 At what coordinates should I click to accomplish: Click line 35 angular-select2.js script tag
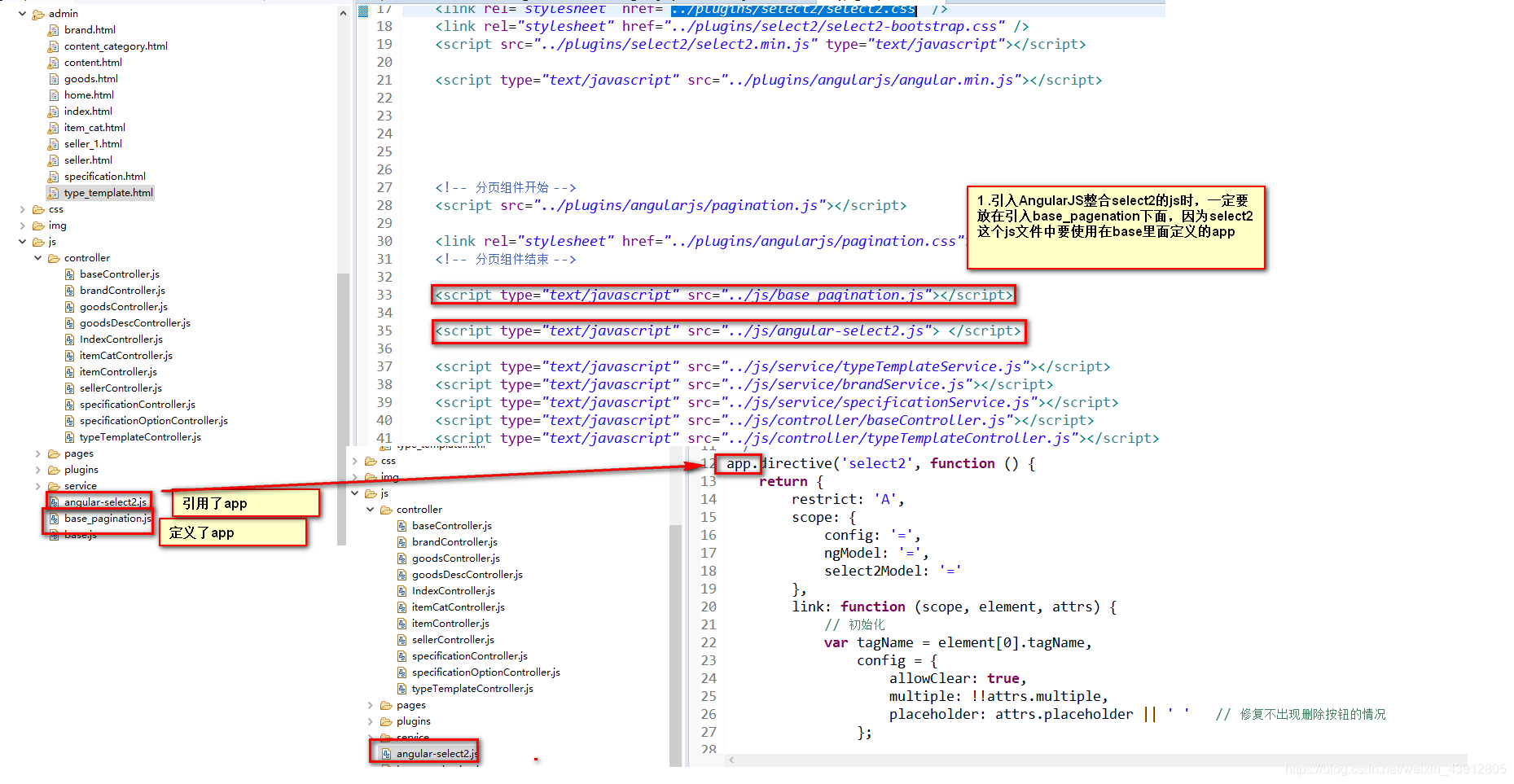(x=728, y=331)
